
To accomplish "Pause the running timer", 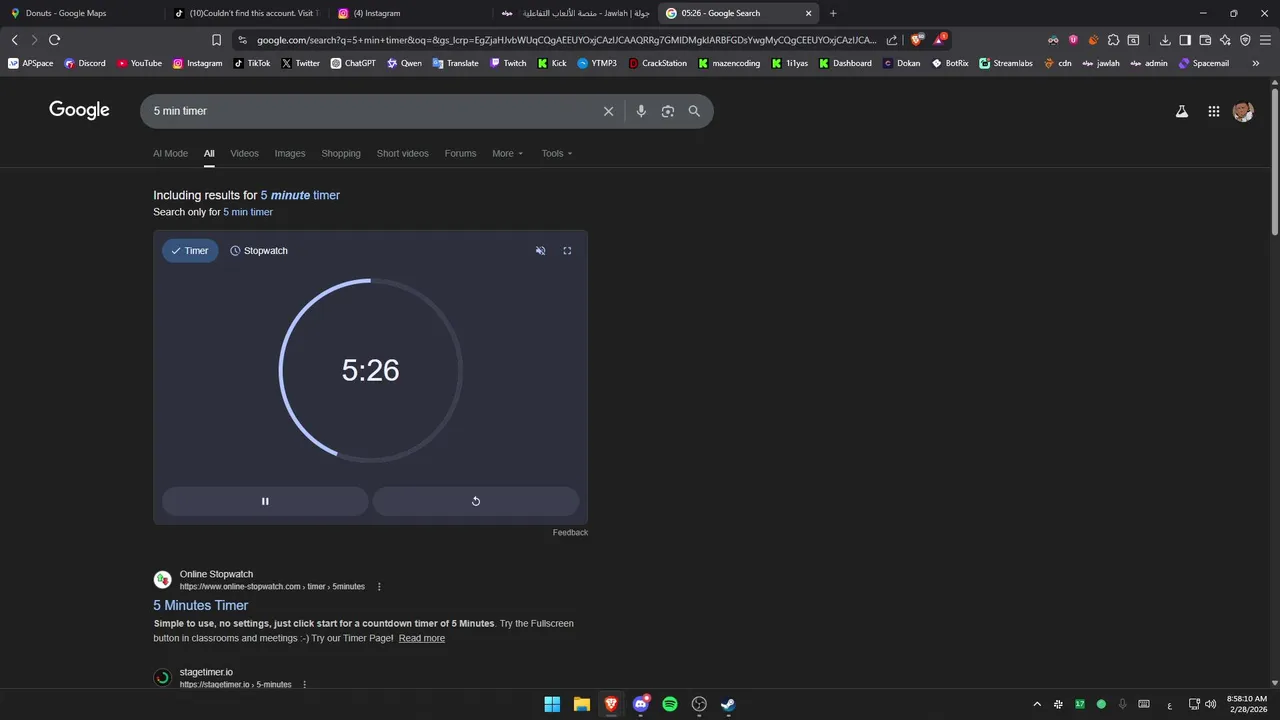I will click(x=265, y=501).
